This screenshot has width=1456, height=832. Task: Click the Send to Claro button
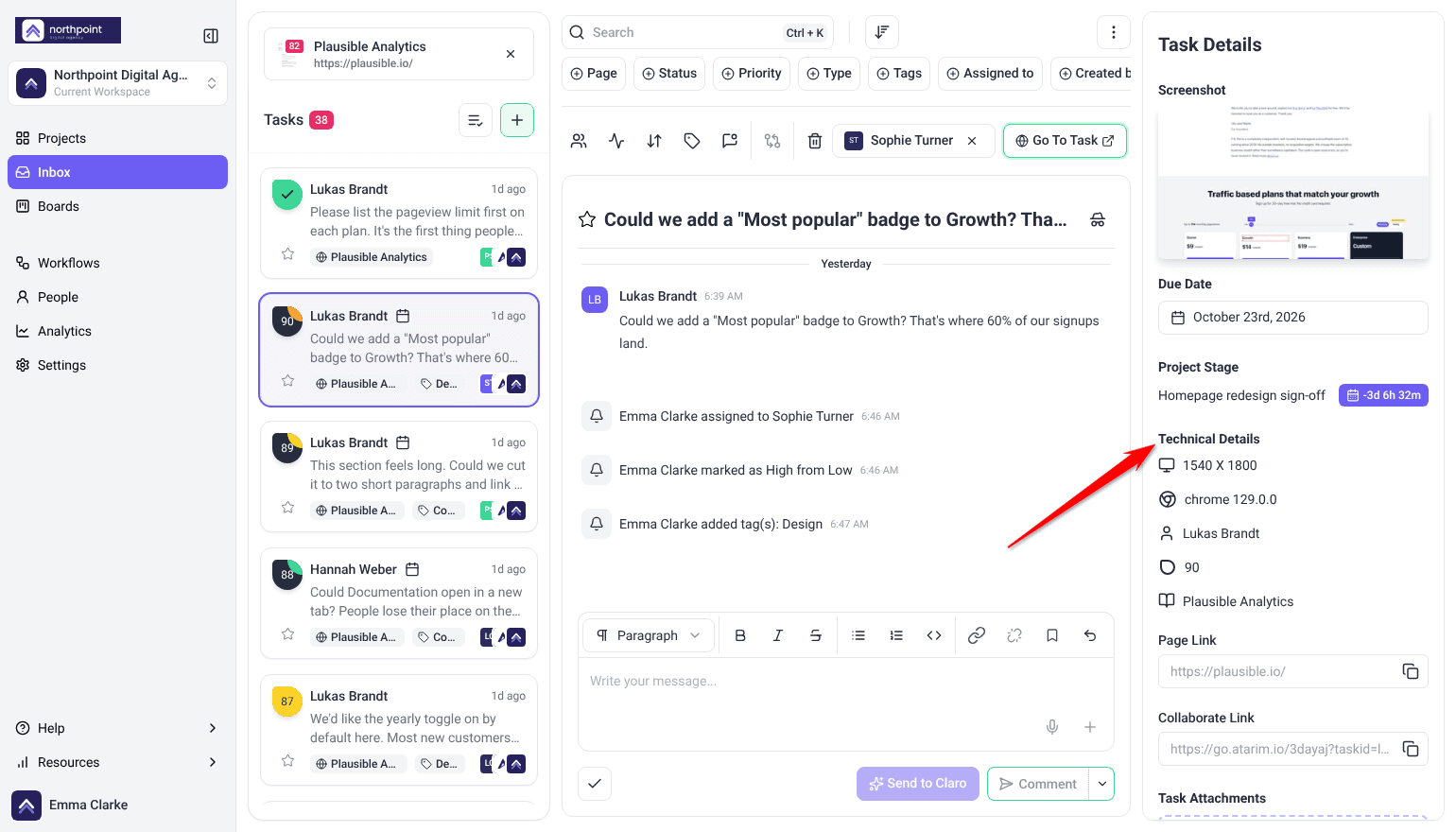(918, 784)
